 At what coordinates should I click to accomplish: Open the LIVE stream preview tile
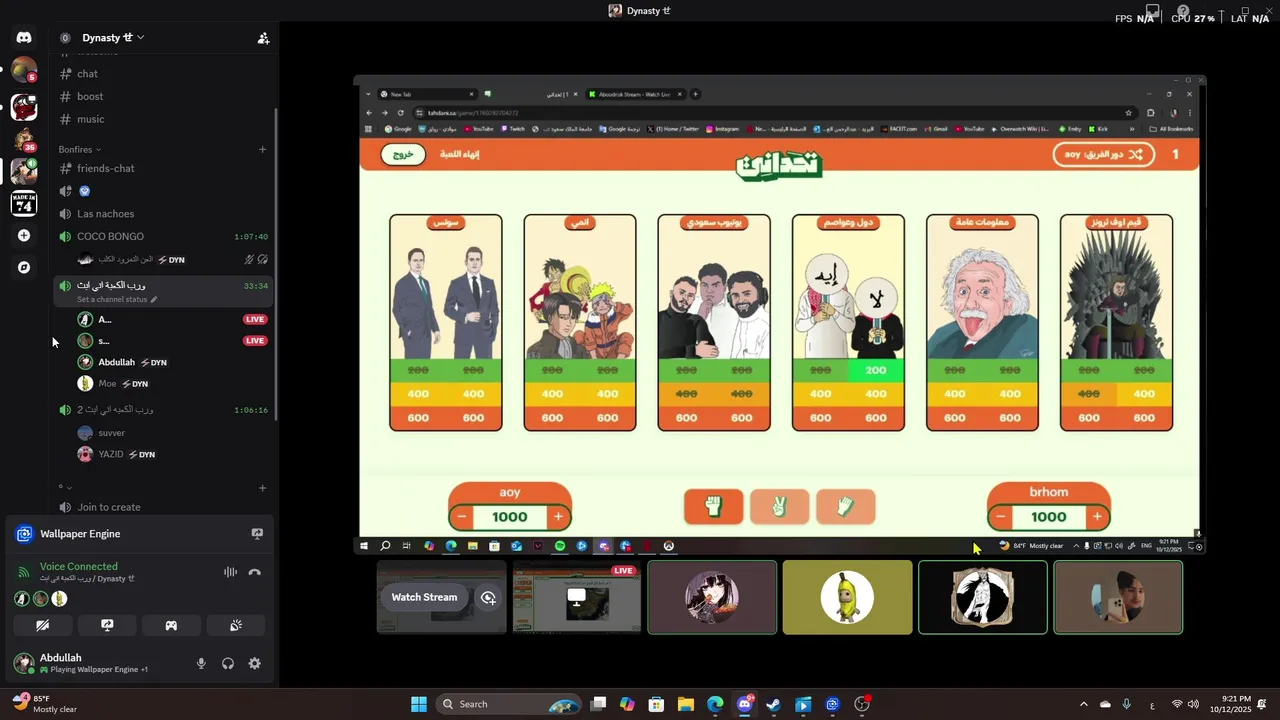point(577,598)
